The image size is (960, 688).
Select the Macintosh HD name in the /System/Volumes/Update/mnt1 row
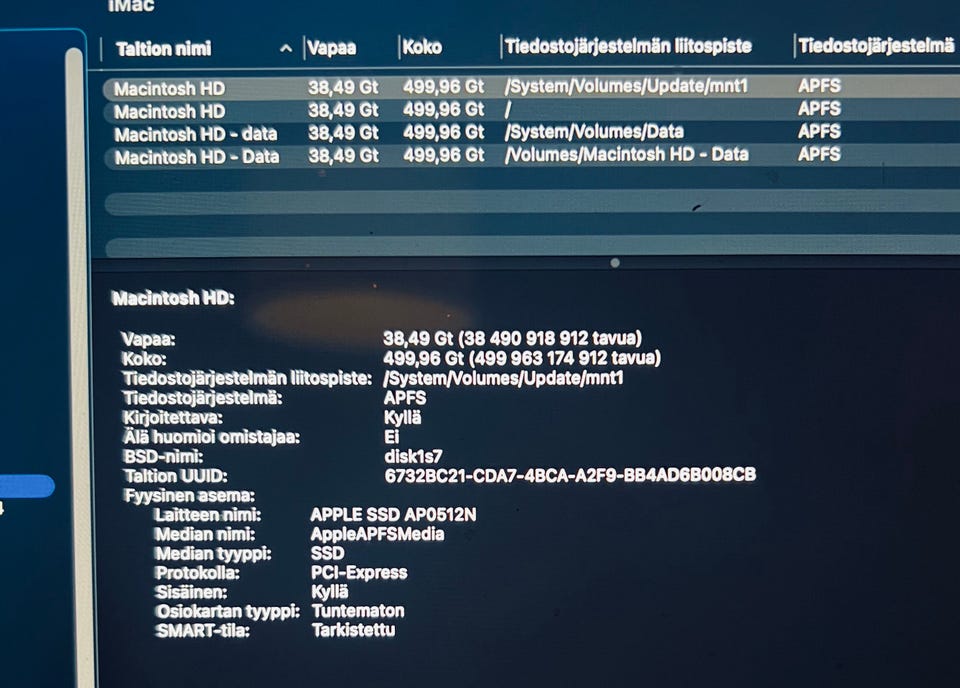[x=170, y=89]
